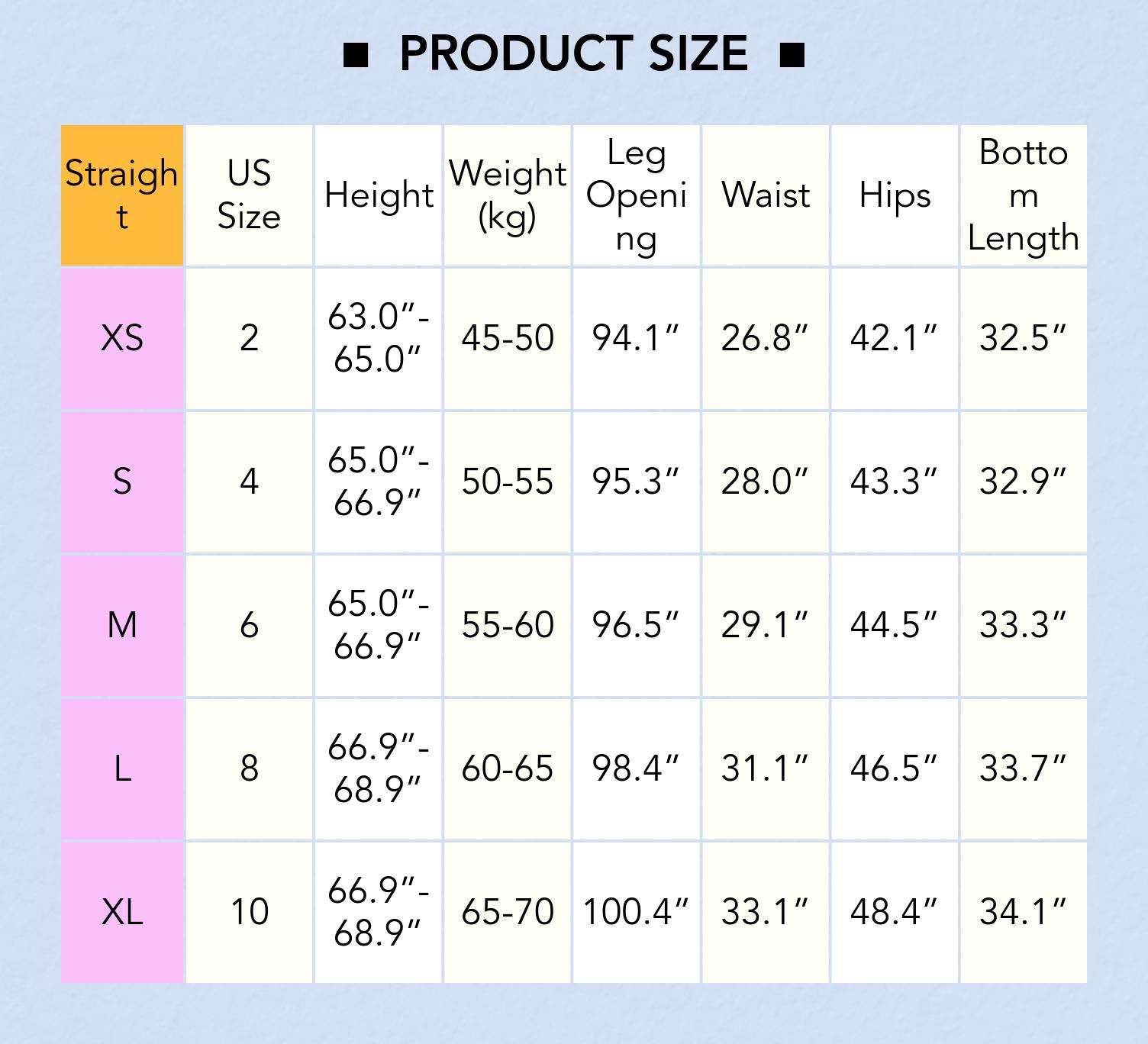
Task: Click the PRODUCT SIZE title text
Action: click(x=573, y=54)
